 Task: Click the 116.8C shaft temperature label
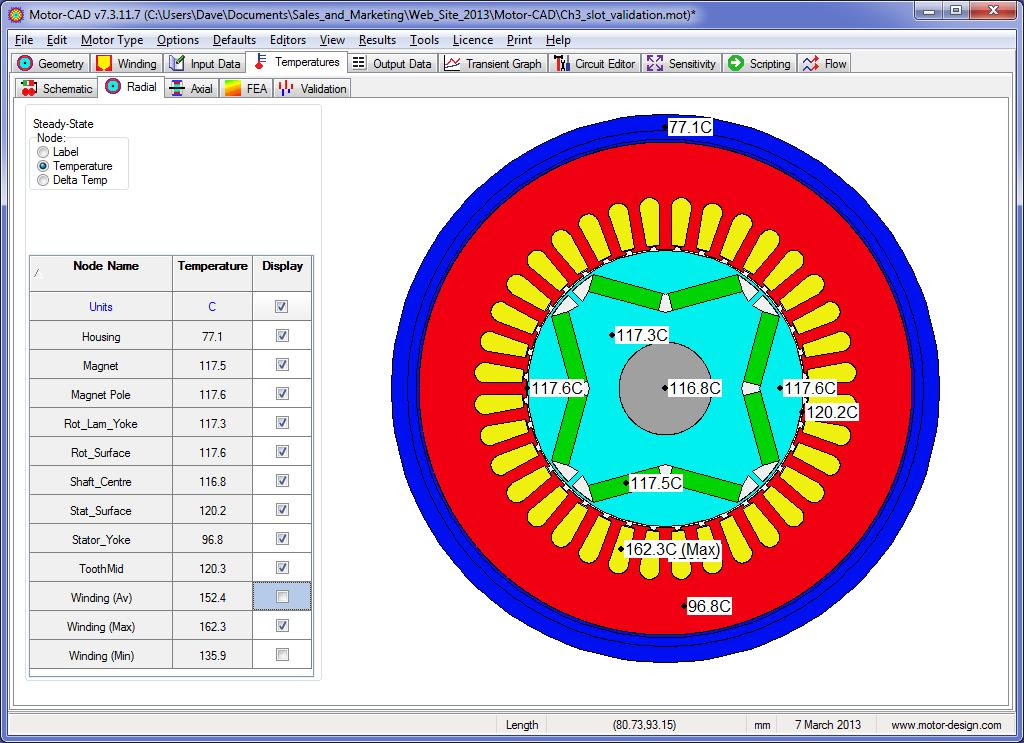695,388
